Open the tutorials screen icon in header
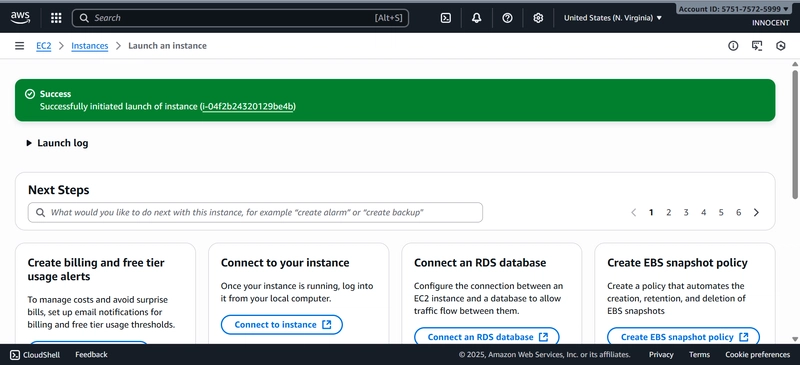The width and height of the screenshot is (800, 365). 757,46
